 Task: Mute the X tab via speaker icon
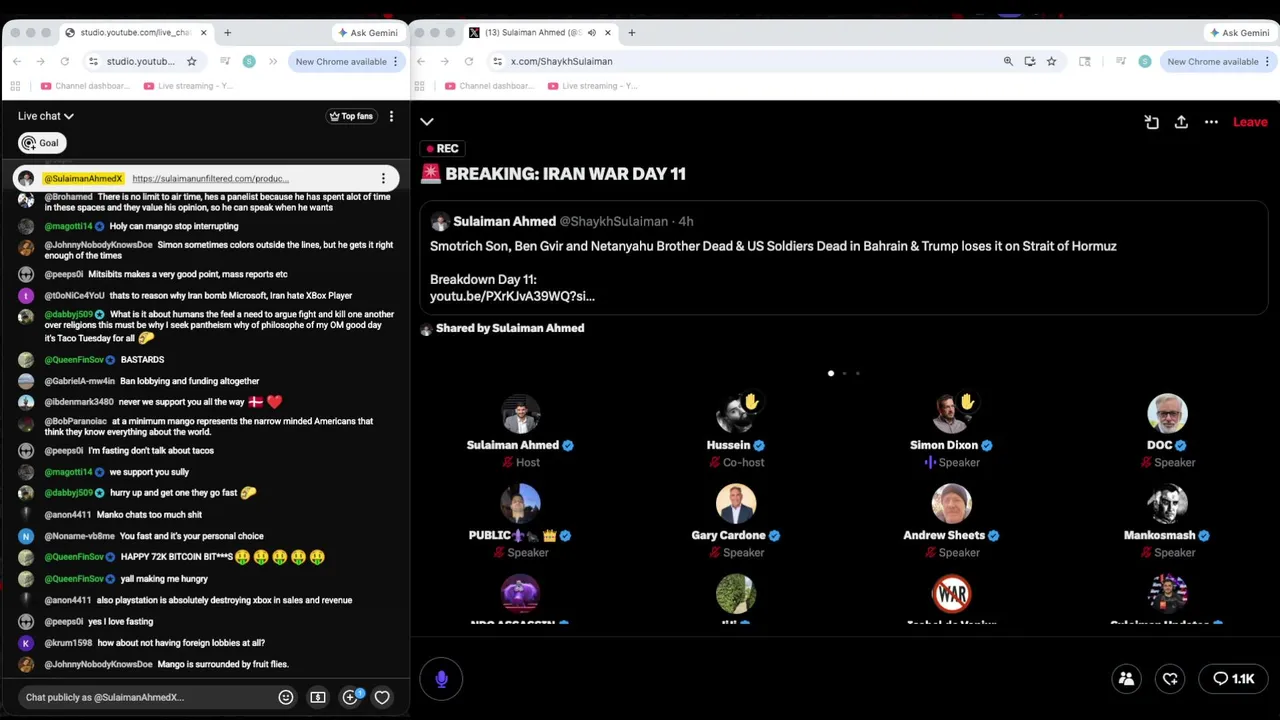[591, 33]
